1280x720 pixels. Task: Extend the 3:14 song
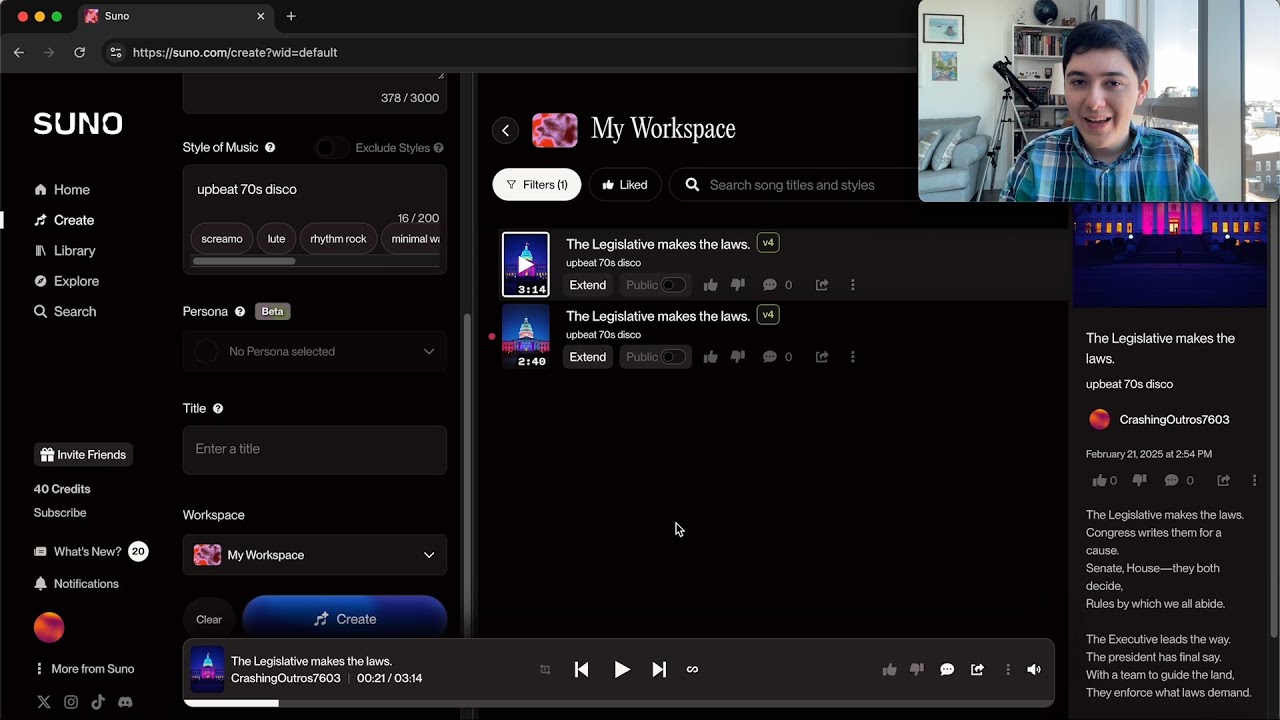(x=588, y=285)
